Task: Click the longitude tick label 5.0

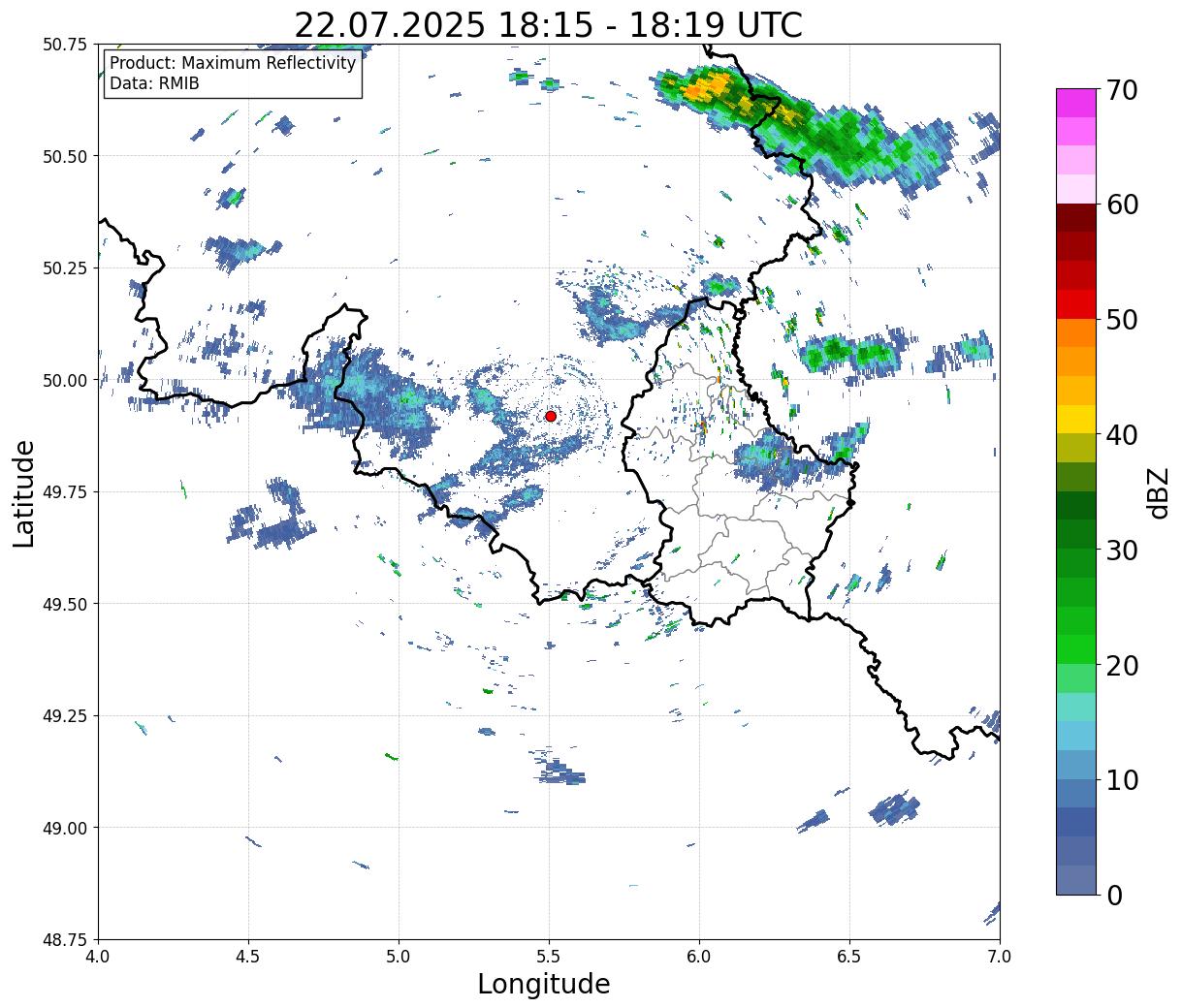Action: coord(399,957)
